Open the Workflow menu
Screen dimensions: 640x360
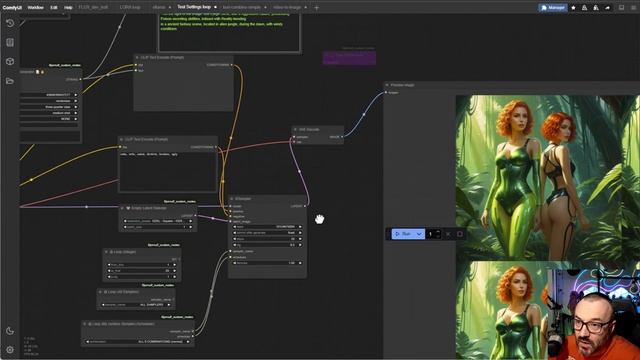pos(36,7)
